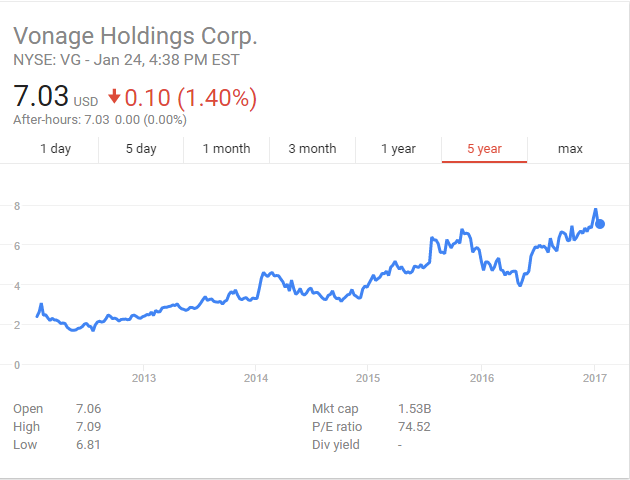Click the NYSE: VG ticker text
This screenshot has width=630, height=480.
coord(47,60)
